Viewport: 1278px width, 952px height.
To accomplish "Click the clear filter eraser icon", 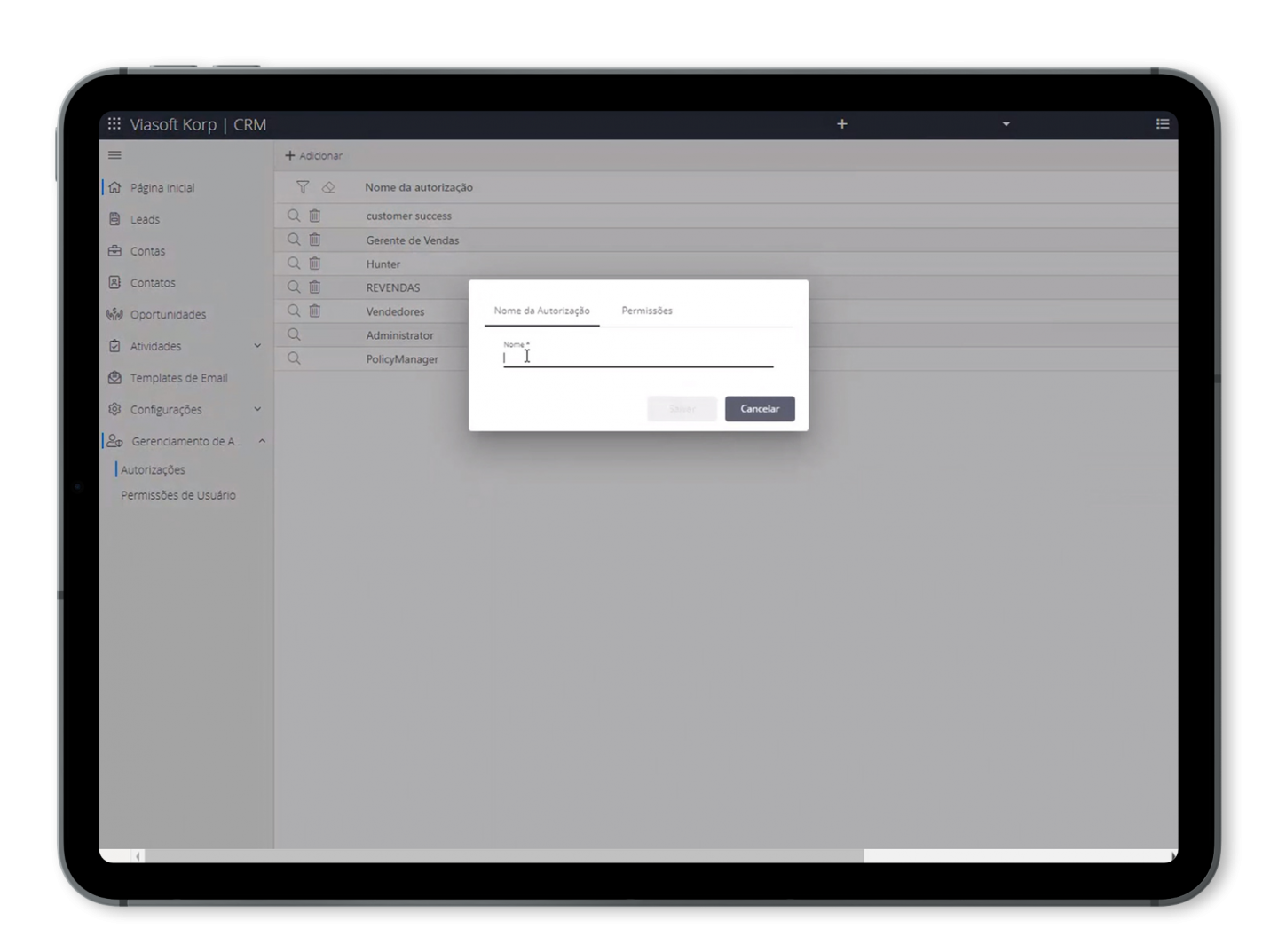I will [x=328, y=187].
